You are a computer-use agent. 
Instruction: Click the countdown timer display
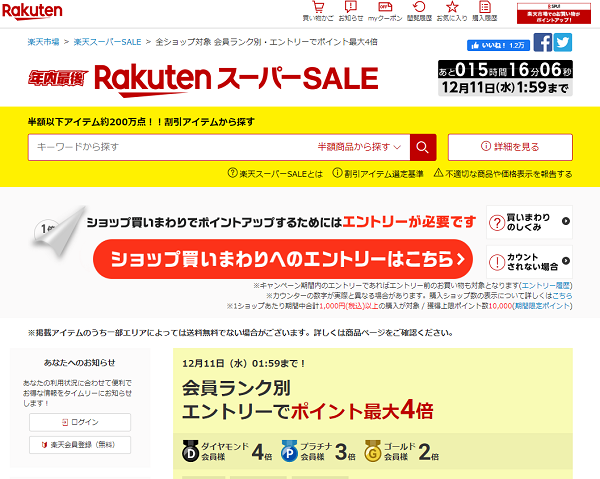click(x=505, y=78)
